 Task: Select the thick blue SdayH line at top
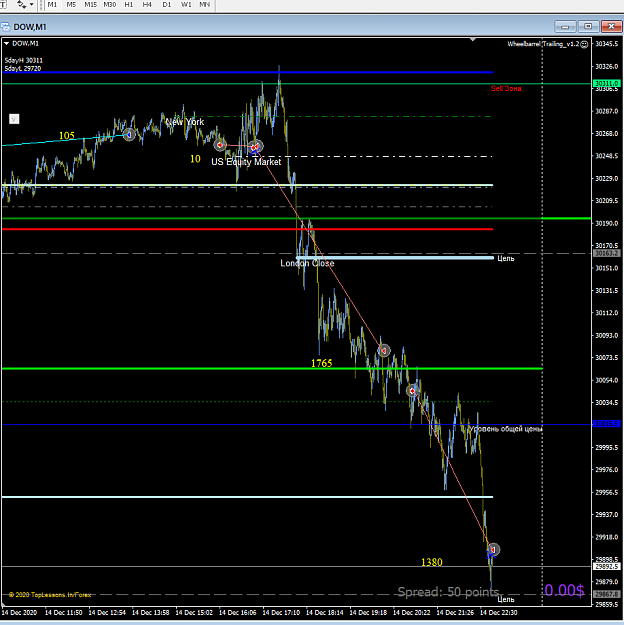[247, 72]
